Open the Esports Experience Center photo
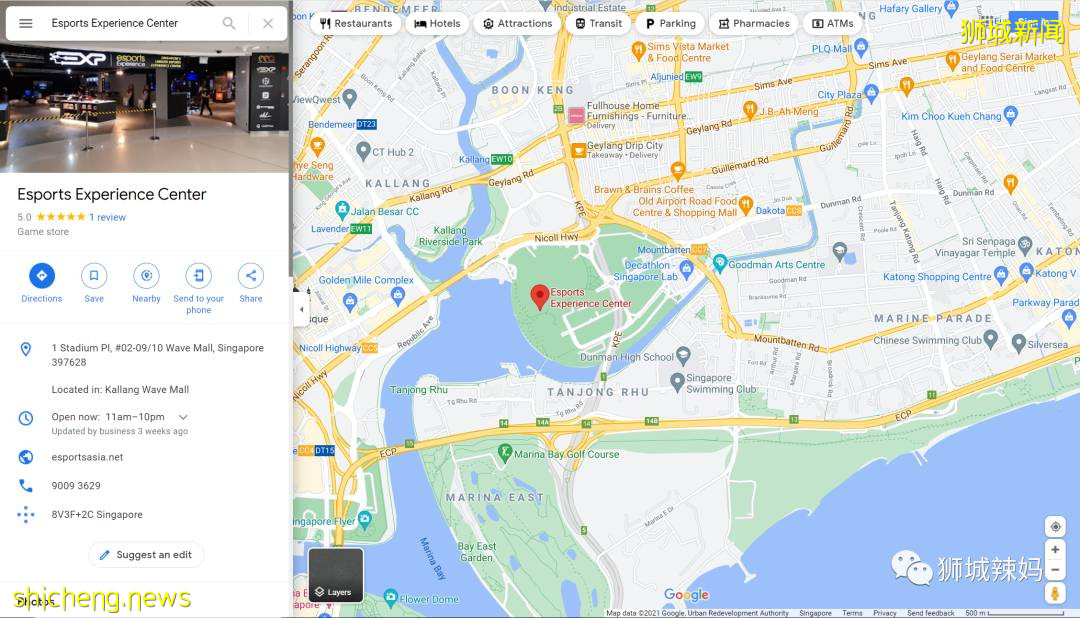Image resolution: width=1080 pixels, height=618 pixels. coord(145,108)
